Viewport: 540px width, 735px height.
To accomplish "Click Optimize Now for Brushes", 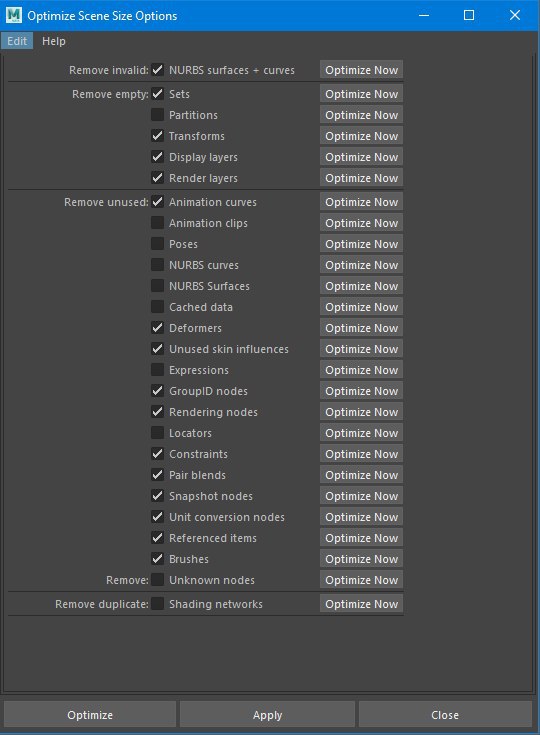I will point(361,559).
